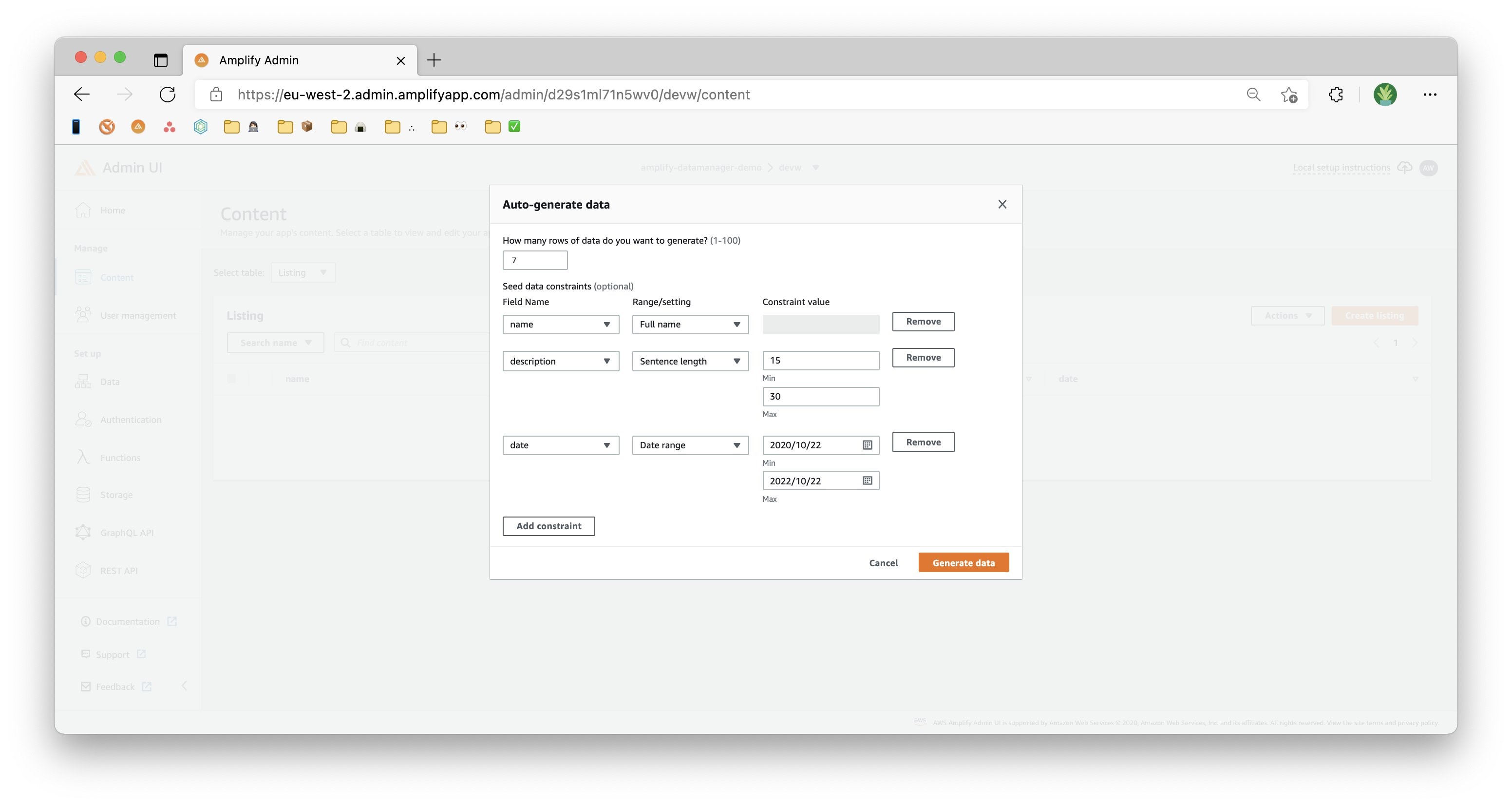Click the Add constraint button
This screenshot has height=806, width=1512.
(x=548, y=526)
